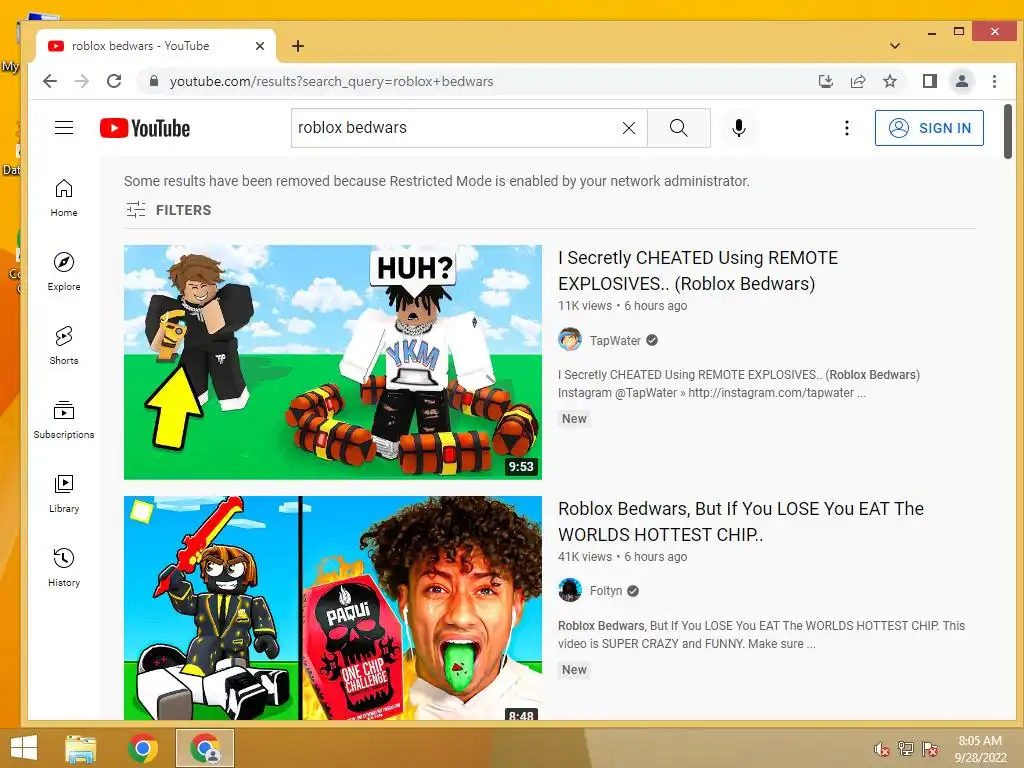Click the YouTube logo
The height and width of the screenshot is (768, 1024).
(x=145, y=128)
